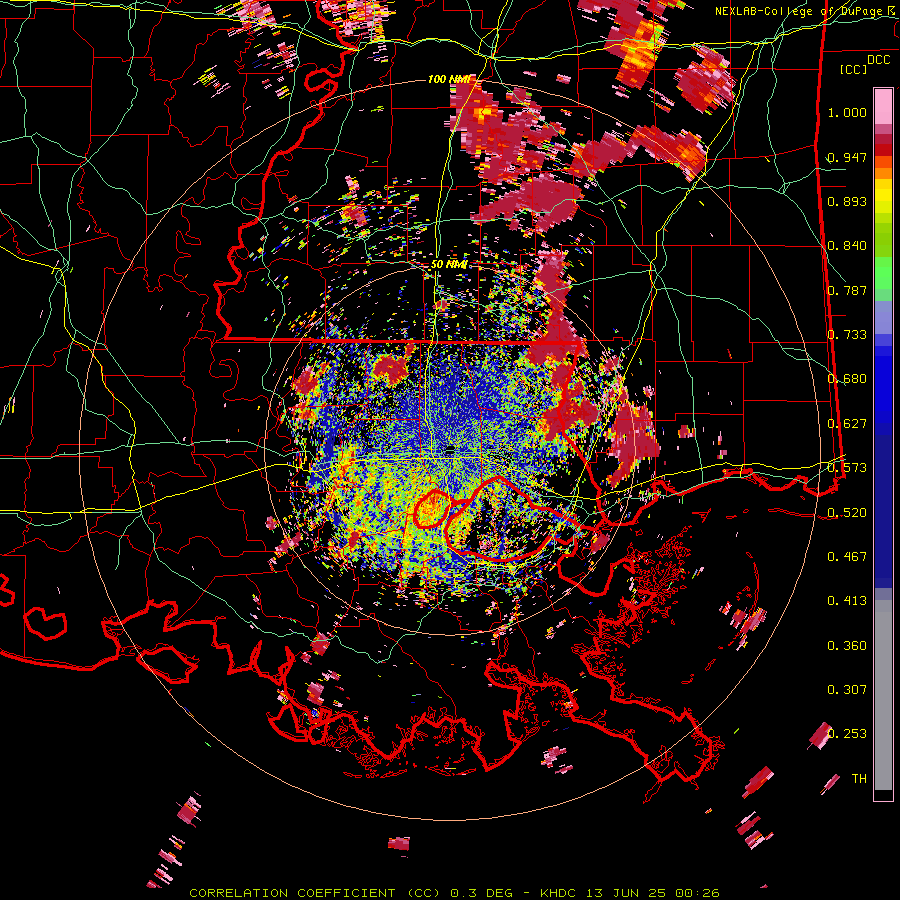
Task: Click the 00:26 timestamp
Action: coord(697,893)
